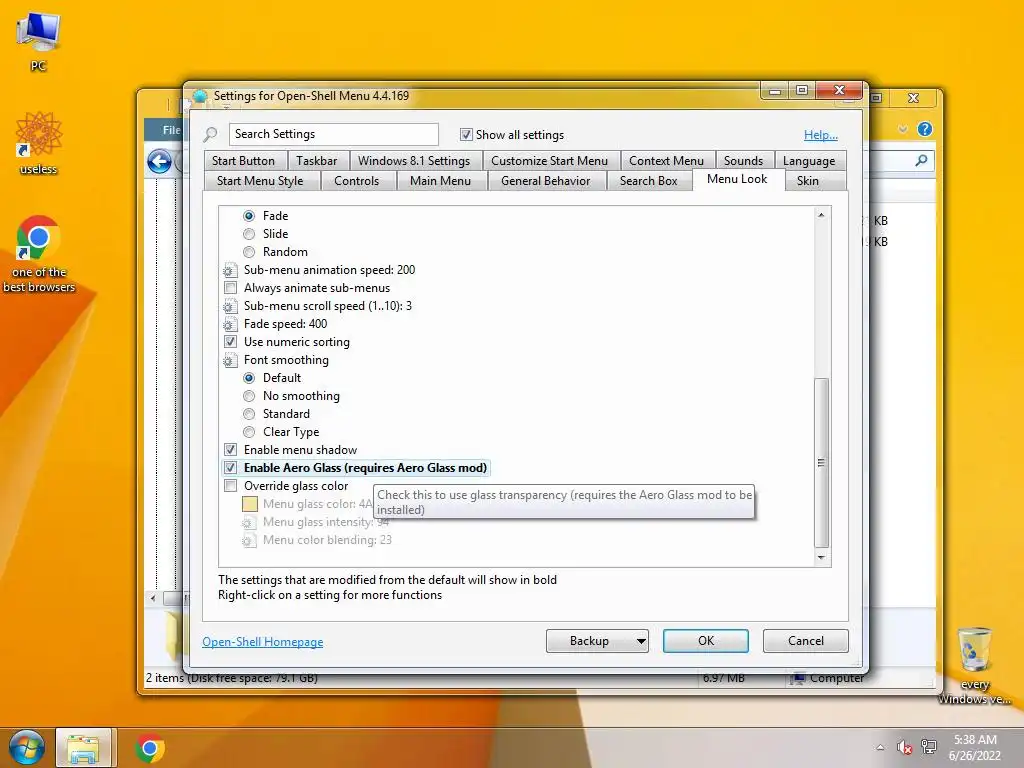Open the Context Menu tab
This screenshot has width=1024, height=768.
666,161
